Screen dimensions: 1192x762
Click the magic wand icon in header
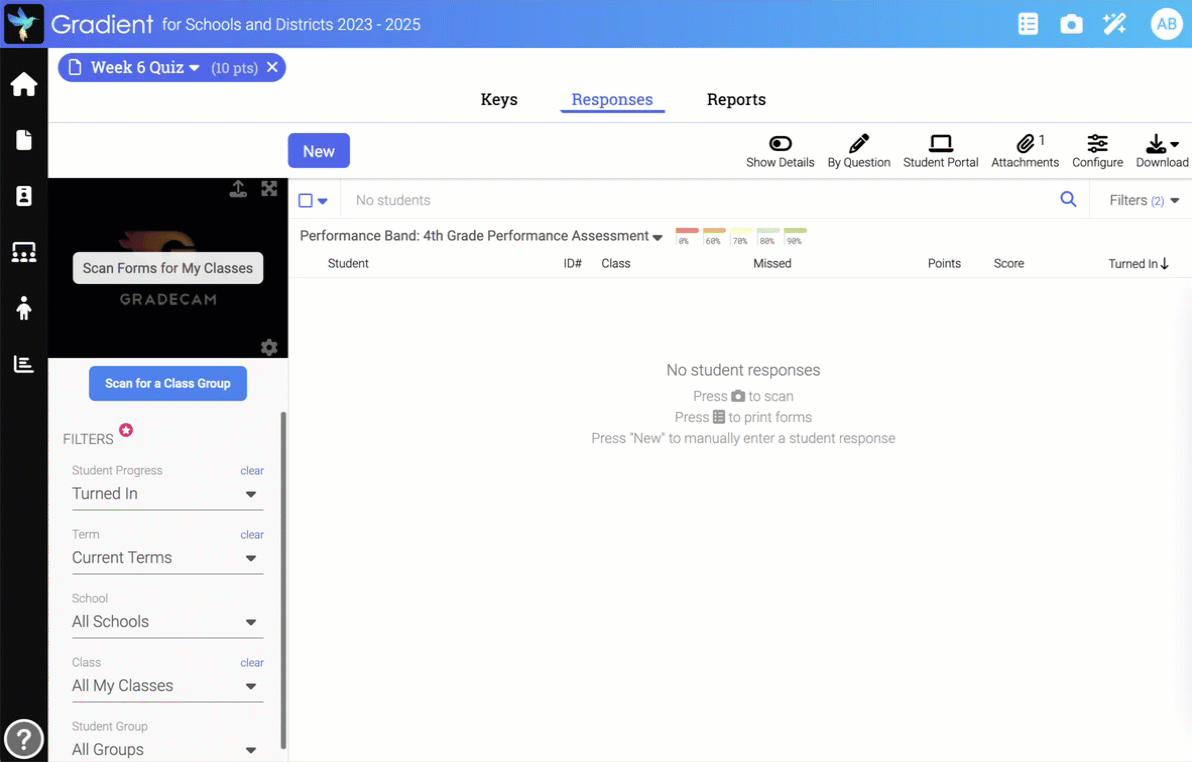pos(1114,24)
